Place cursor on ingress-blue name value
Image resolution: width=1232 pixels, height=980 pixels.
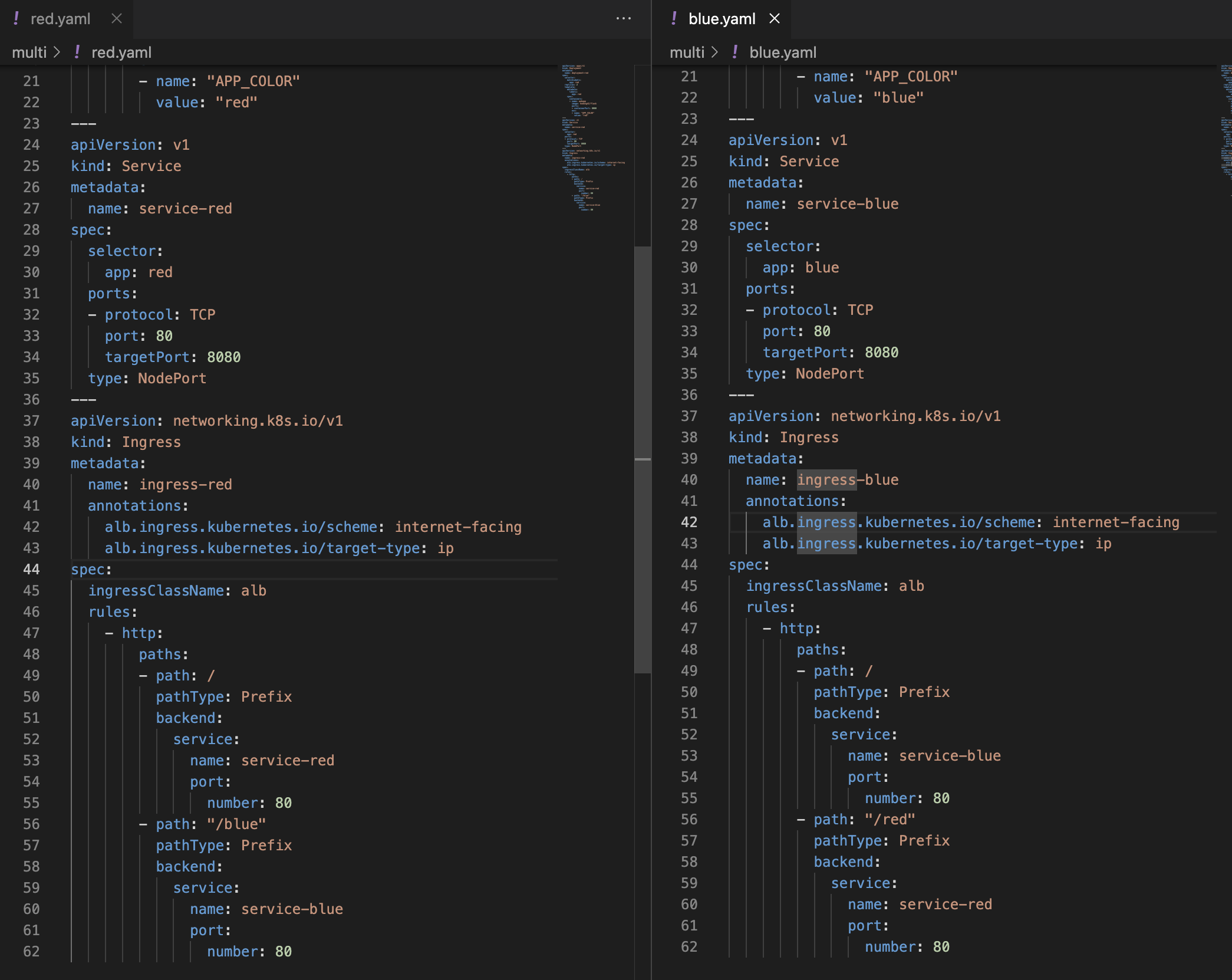(848, 480)
